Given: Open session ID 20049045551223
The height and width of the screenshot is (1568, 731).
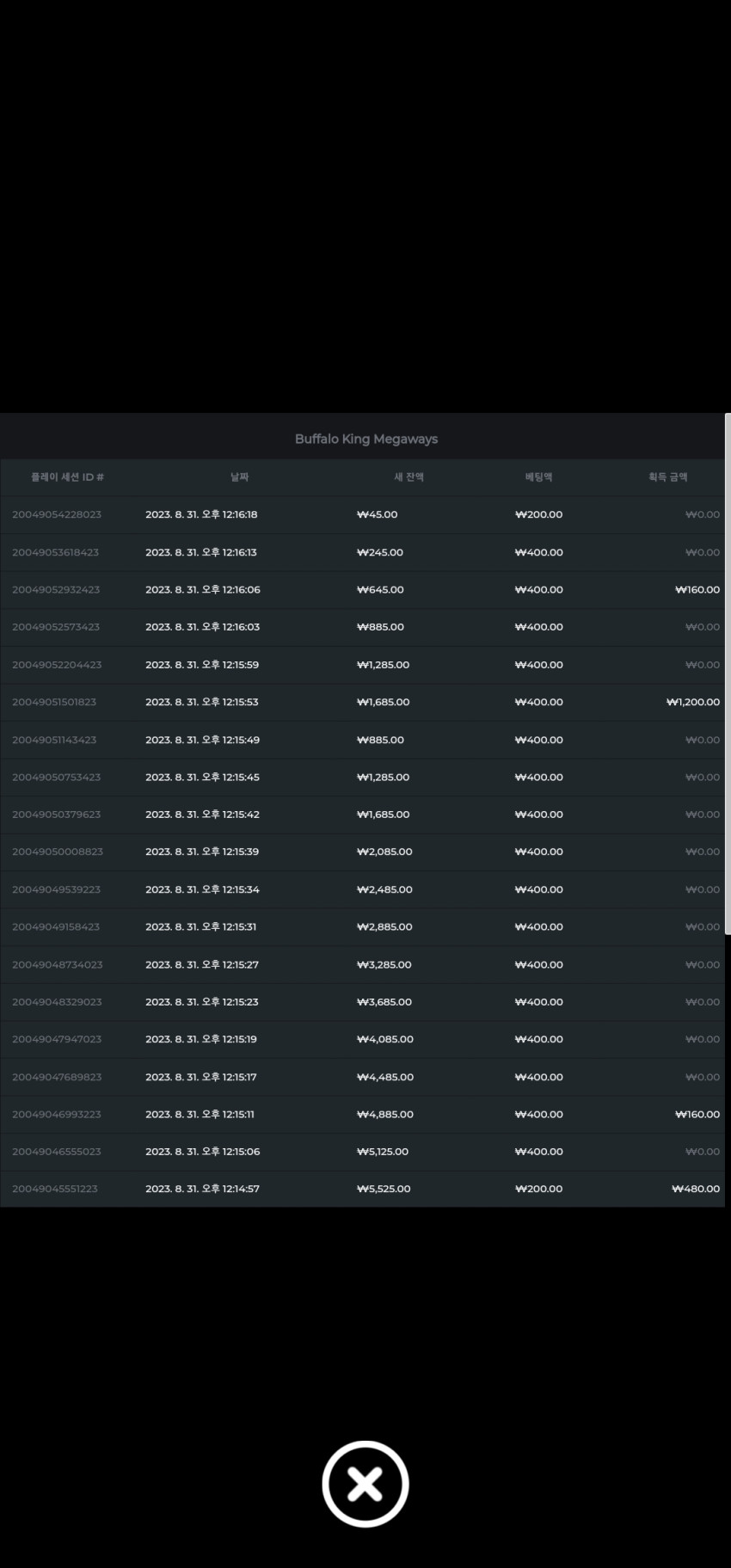Looking at the screenshot, I should [x=55, y=1189].
